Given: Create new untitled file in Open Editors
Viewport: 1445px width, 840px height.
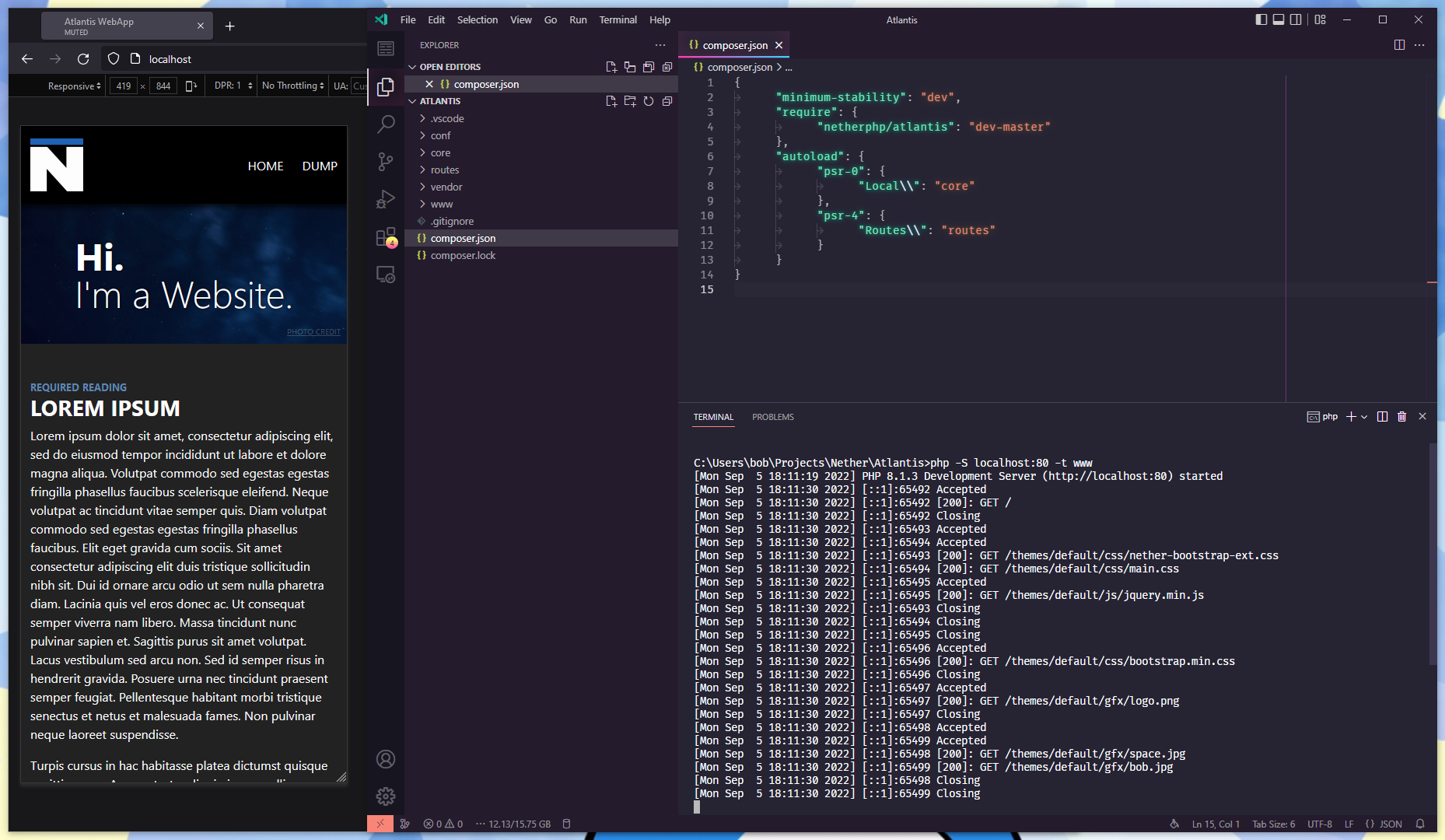Looking at the screenshot, I should (611, 67).
